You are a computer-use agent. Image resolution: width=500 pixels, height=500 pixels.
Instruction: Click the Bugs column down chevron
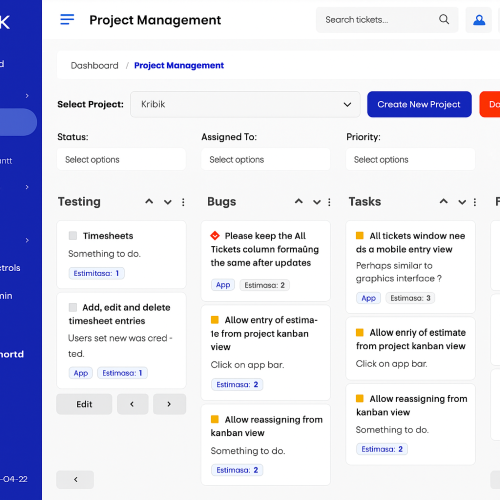pos(317,202)
